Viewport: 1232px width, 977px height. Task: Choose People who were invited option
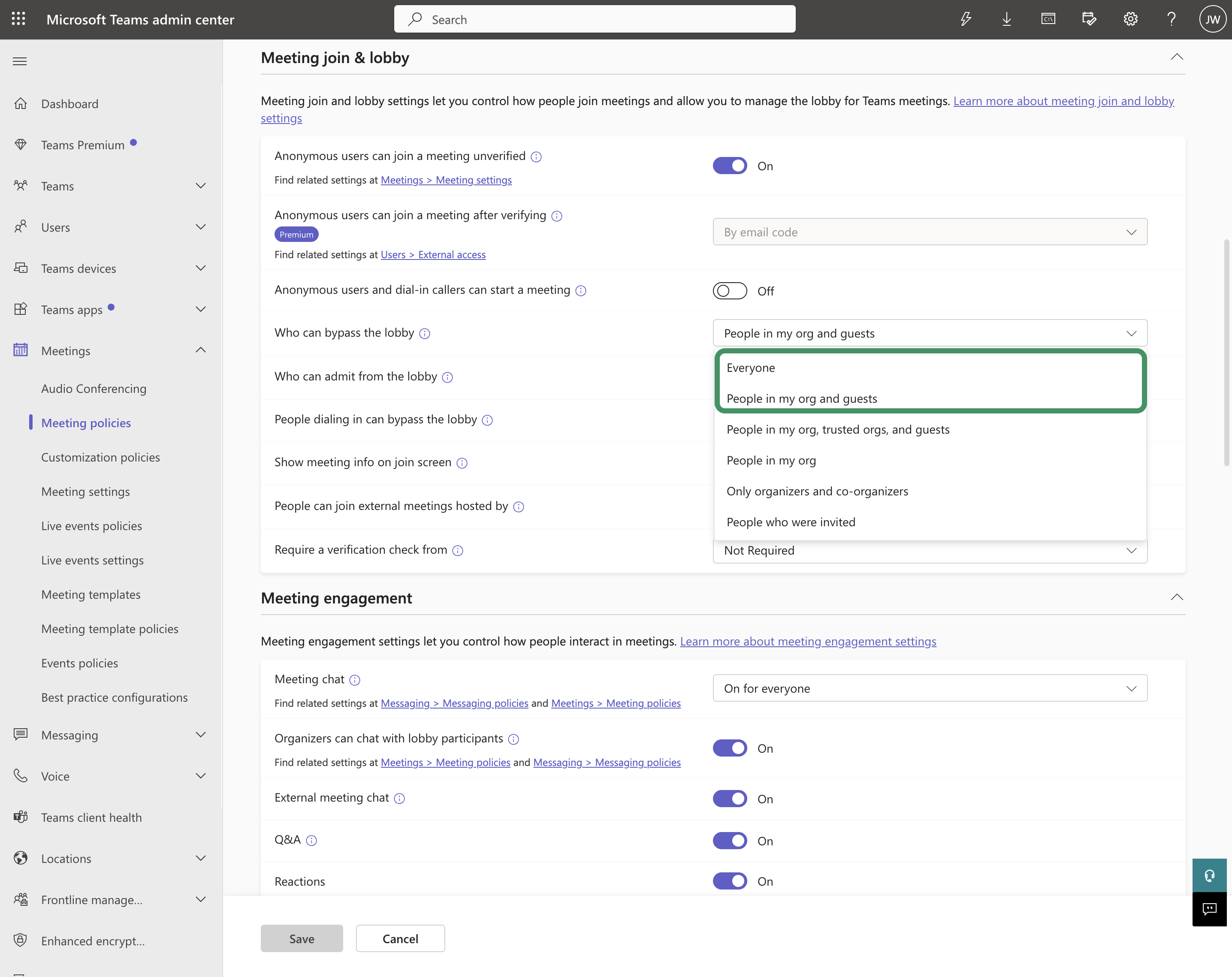(930, 522)
